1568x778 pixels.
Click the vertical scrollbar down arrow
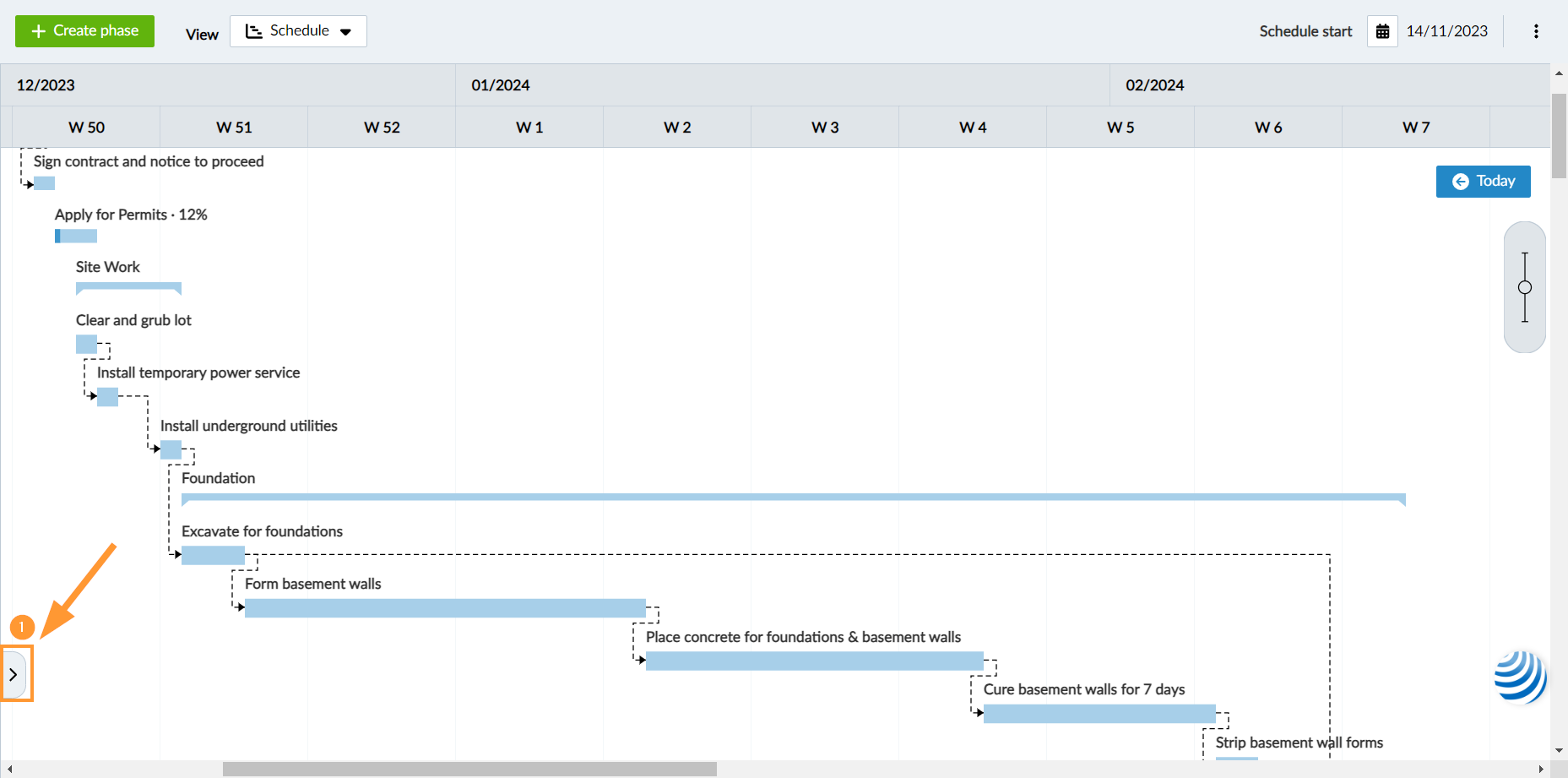(x=1559, y=750)
